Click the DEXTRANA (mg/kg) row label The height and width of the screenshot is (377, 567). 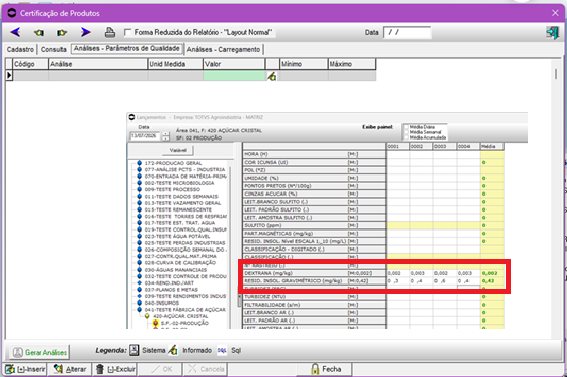268,273
